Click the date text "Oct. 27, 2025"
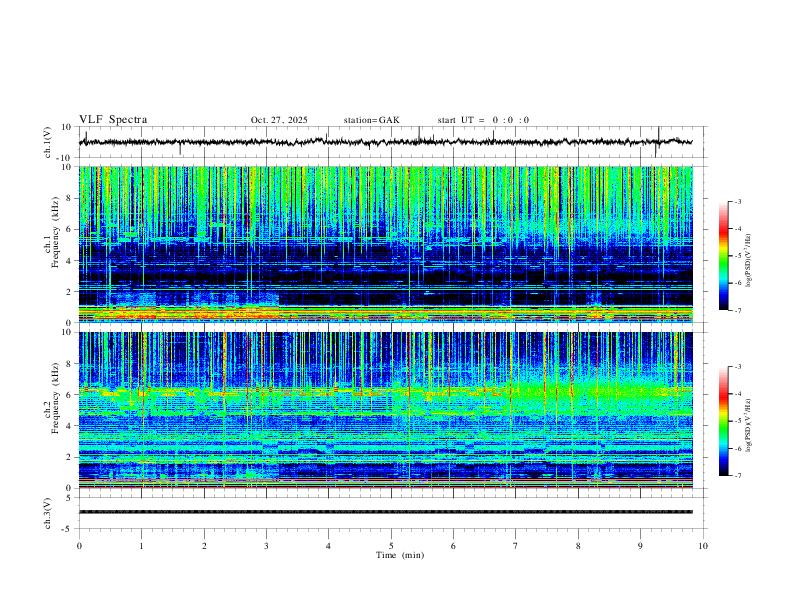 279,120
